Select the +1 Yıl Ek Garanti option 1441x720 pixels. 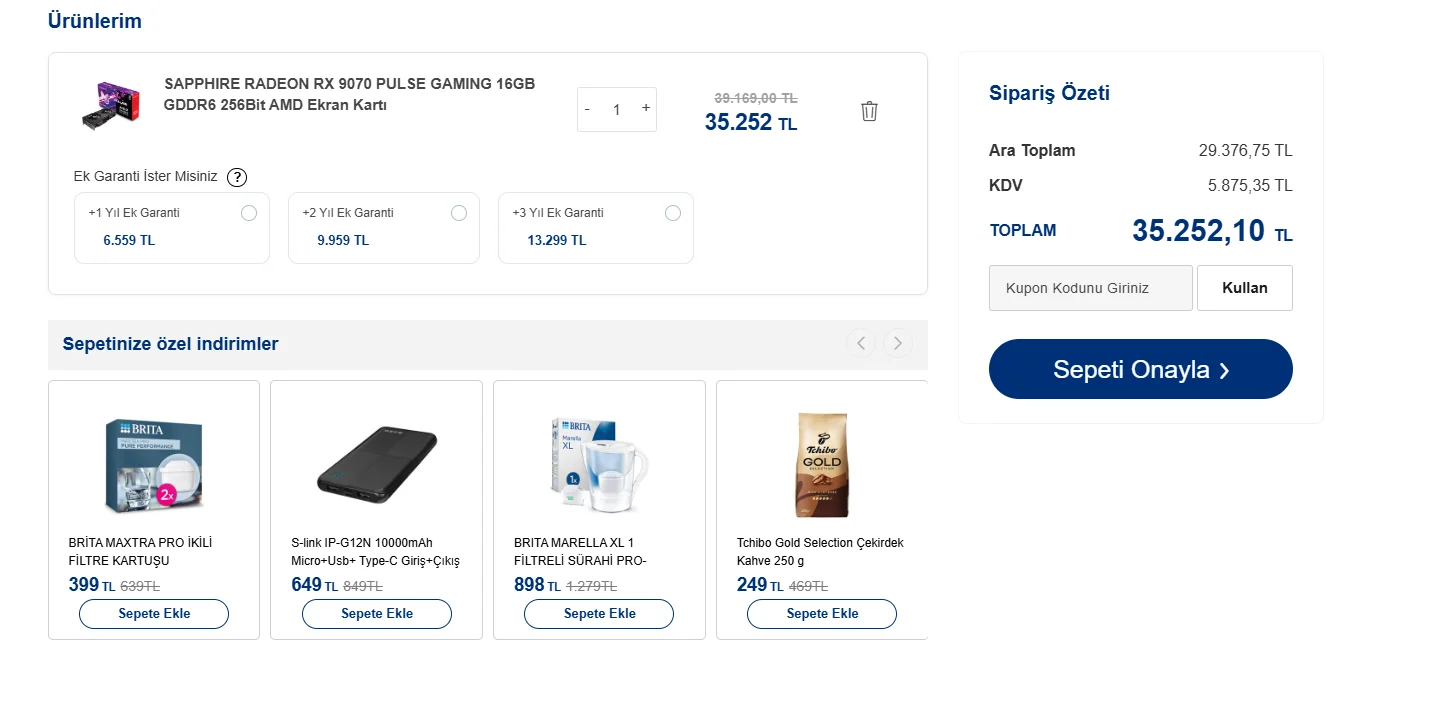coord(249,213)
